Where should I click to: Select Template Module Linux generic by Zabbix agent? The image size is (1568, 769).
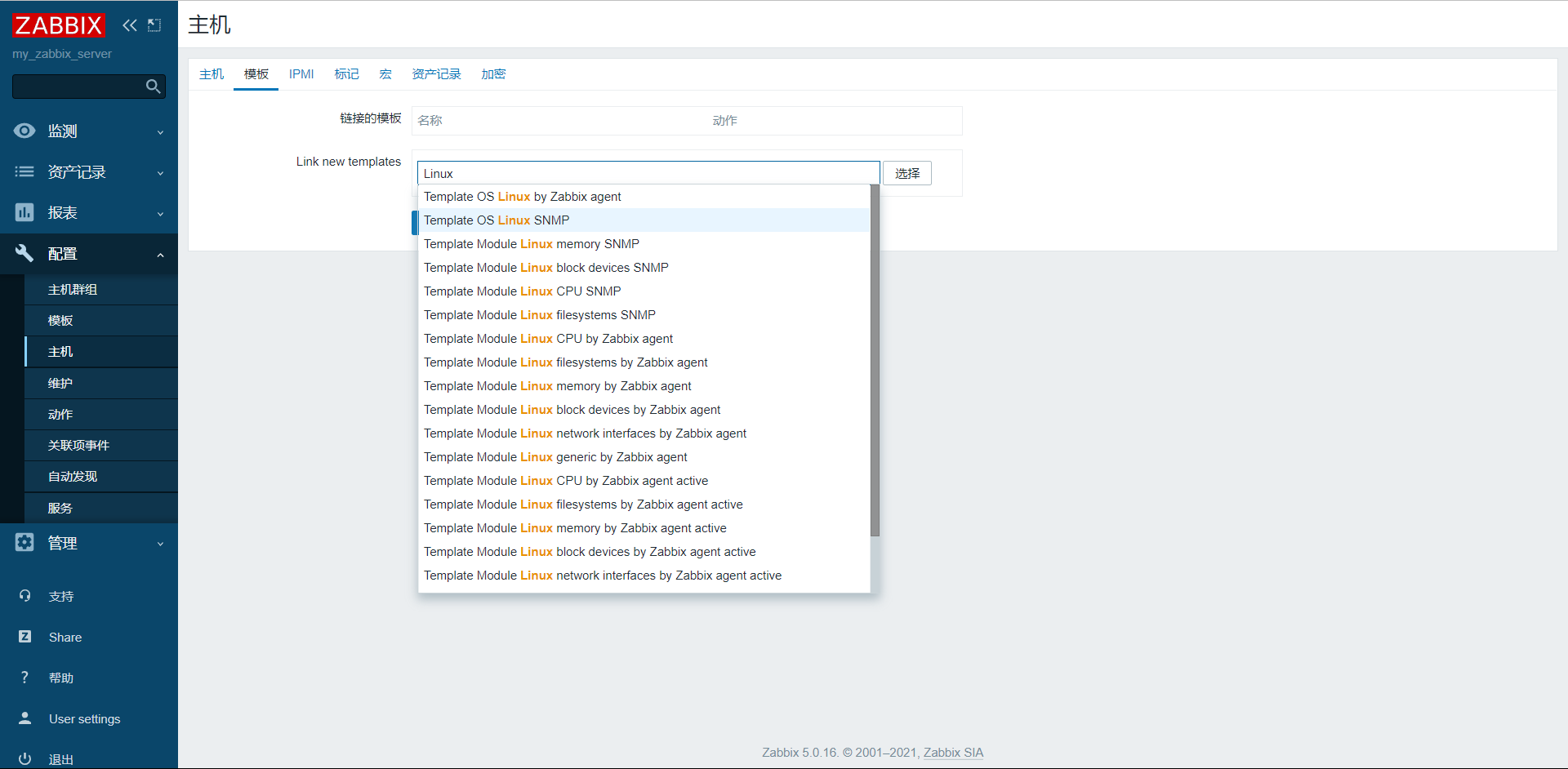[644, 457]
